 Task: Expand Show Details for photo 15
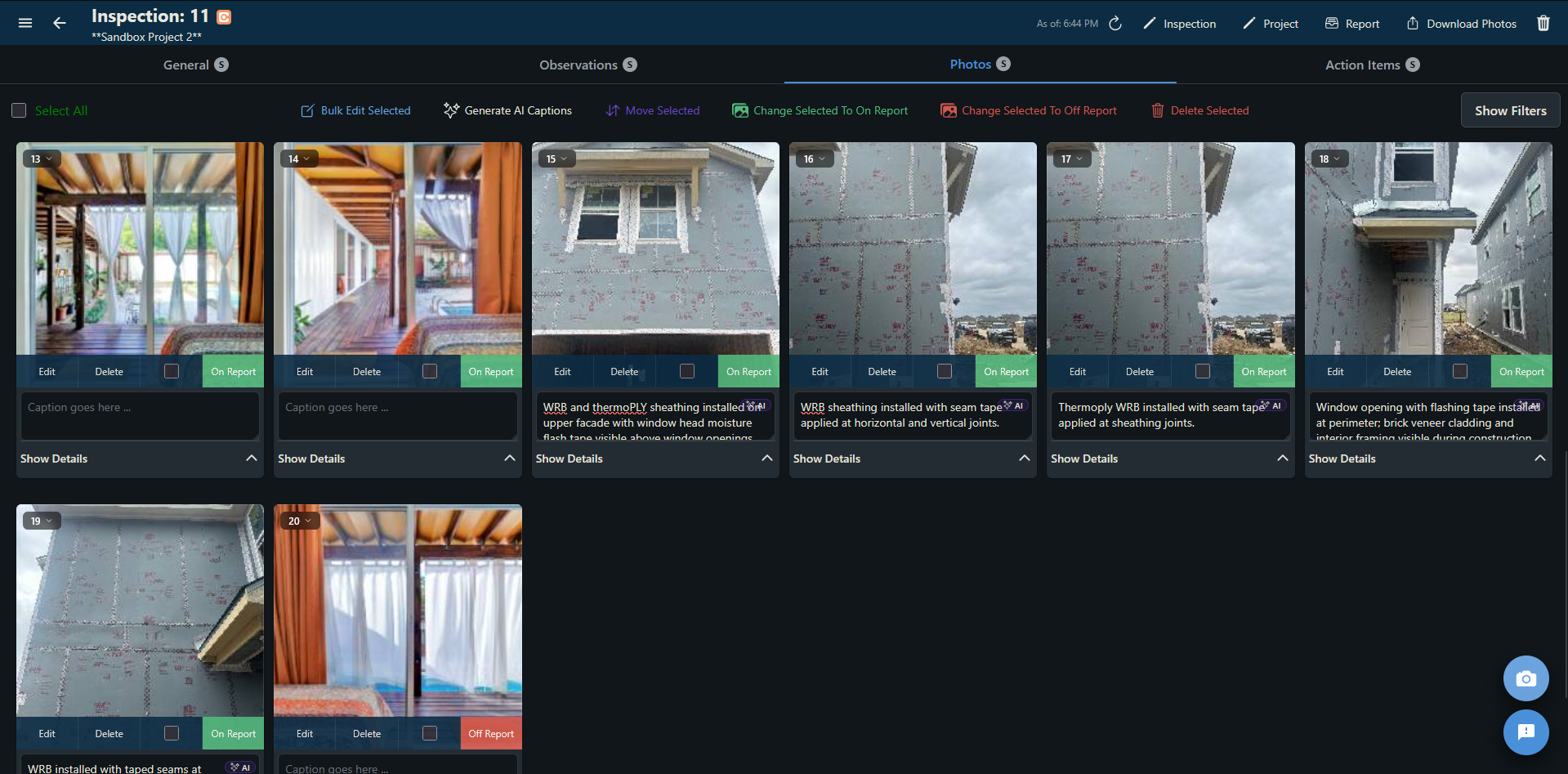pyautogui.click(x=654, y=459)
